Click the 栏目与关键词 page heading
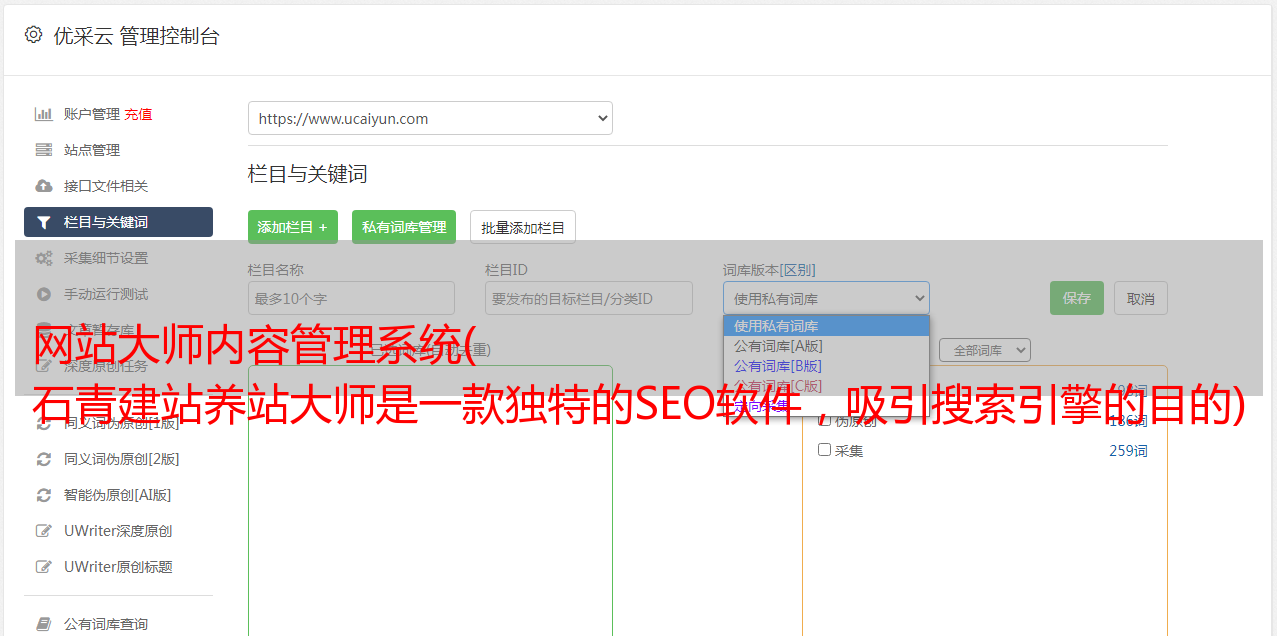Image resolution: width=1277 pixels, height=636 pixels. pos(308,174)
